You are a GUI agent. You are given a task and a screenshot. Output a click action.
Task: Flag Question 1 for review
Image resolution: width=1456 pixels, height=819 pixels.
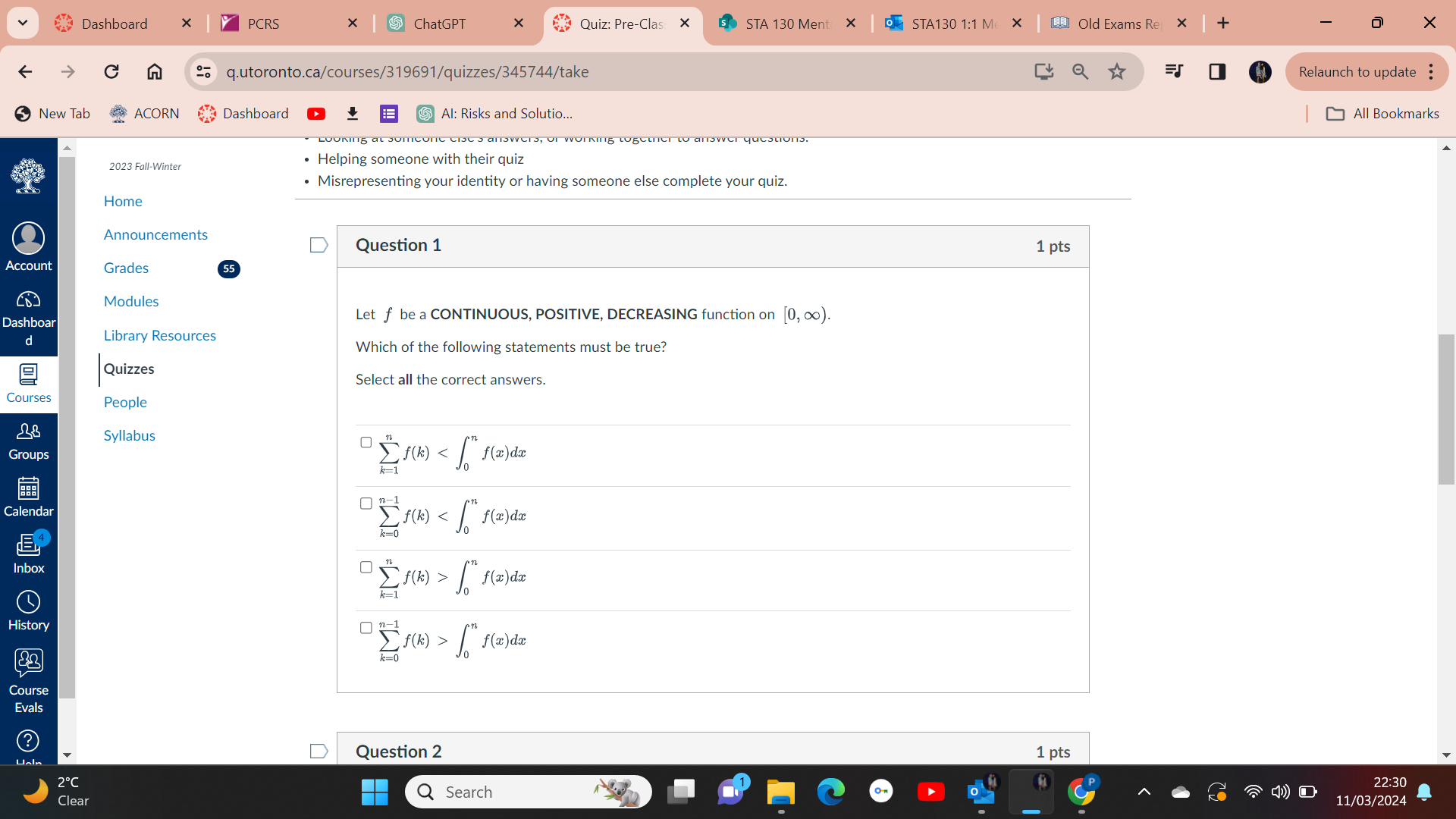[x=318, y=245]
